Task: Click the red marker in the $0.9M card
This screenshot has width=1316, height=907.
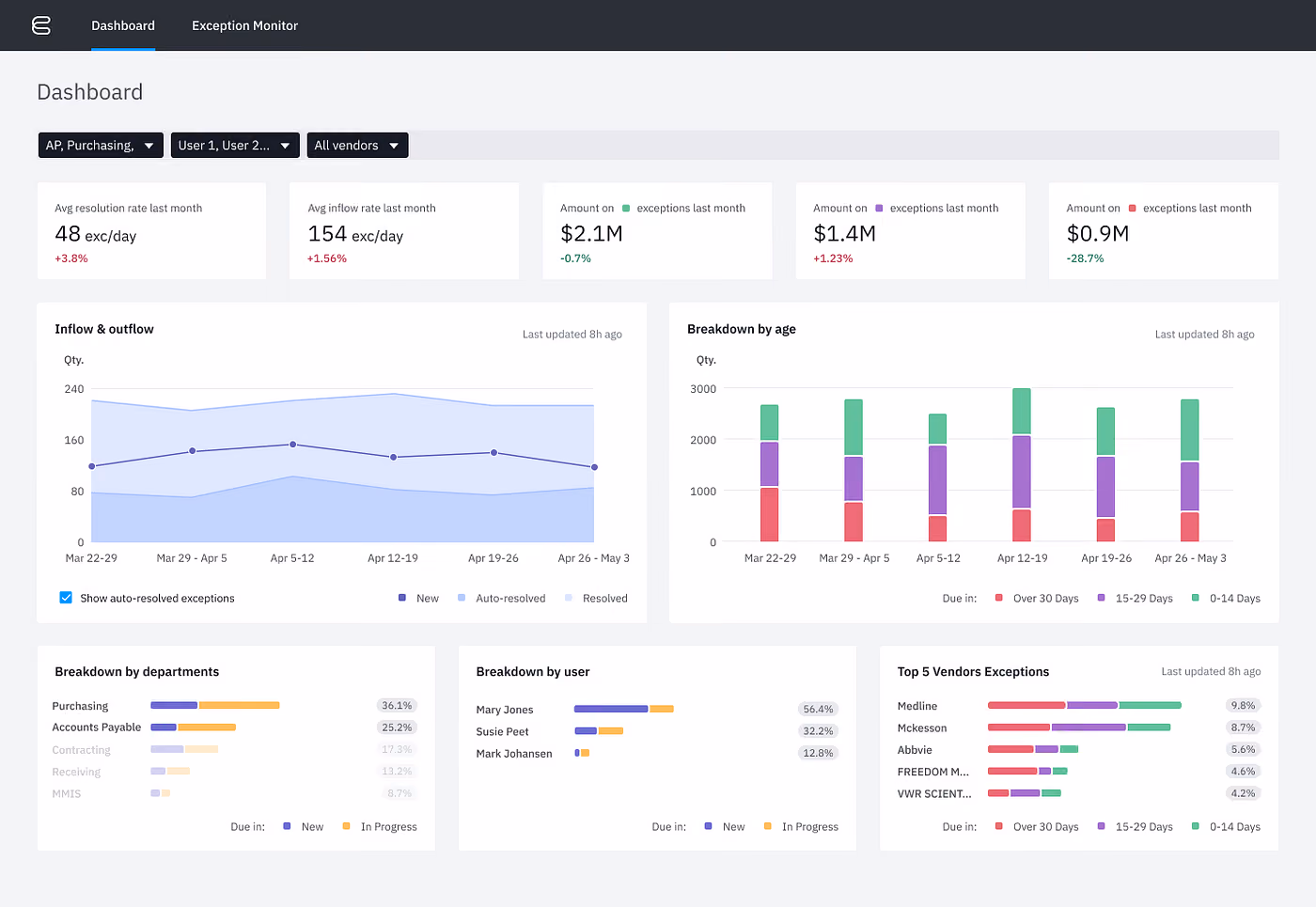Action: click(1133, 208)
